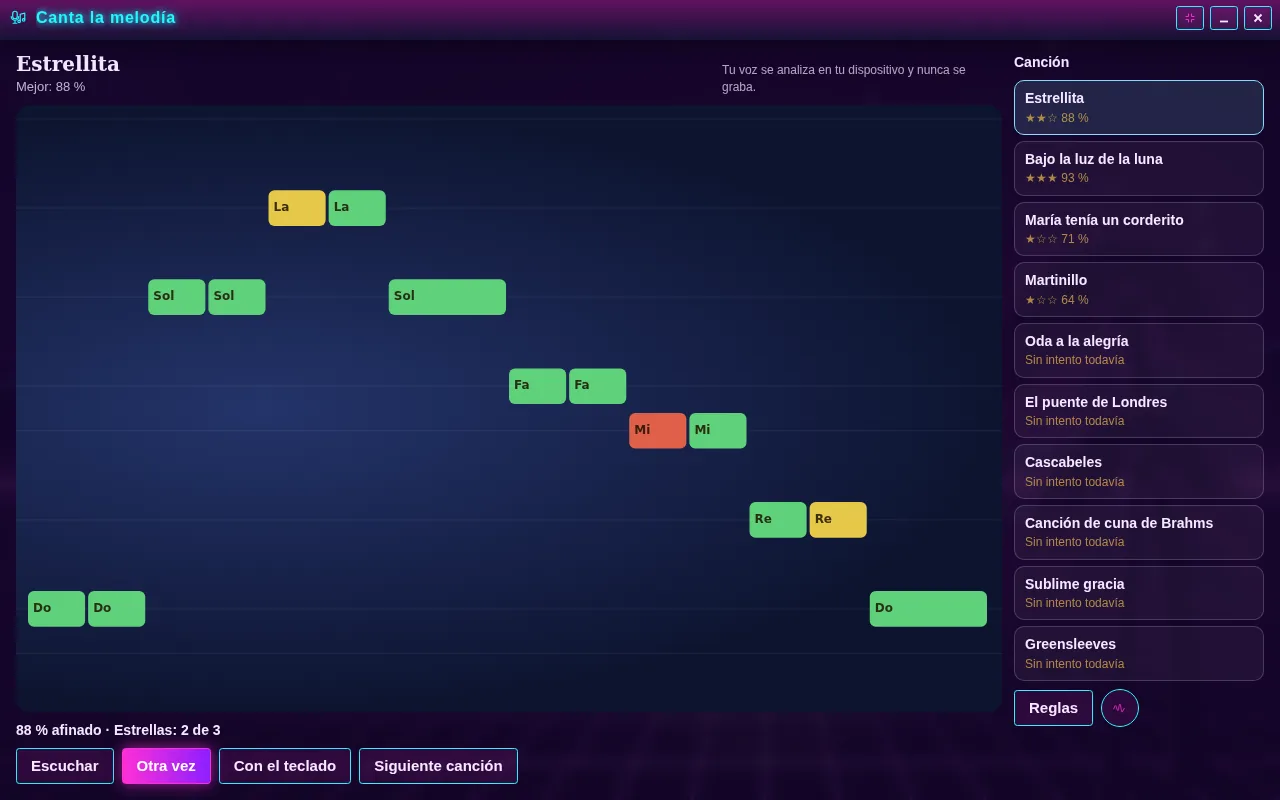Click the compact-view icon in title bar
The height and width of the screenshot is (800, 1280).
click(x=1190, y=18)
